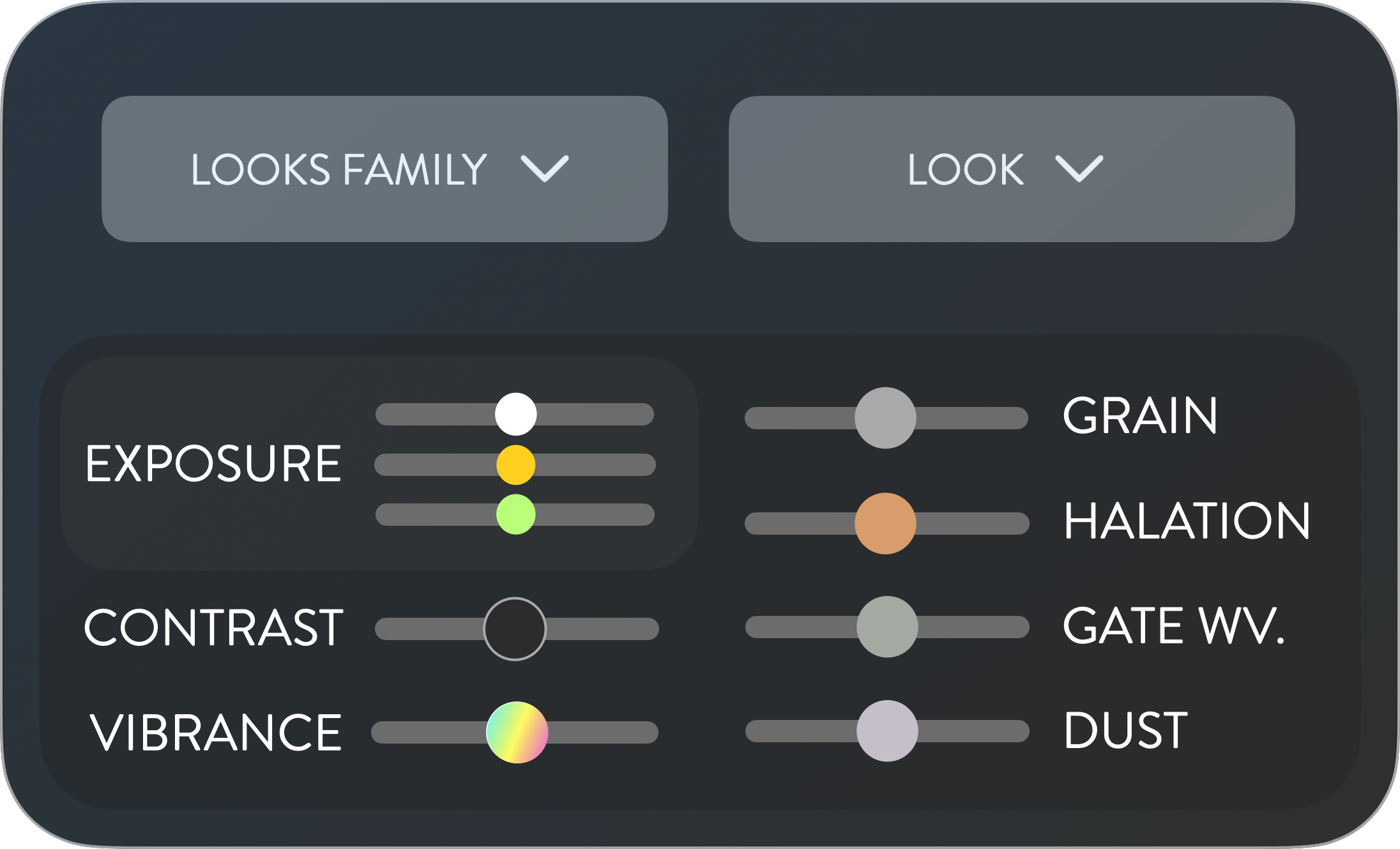Click the chevron next to LOOK
The height and width of the screenshot is (849, 1400).
point(1079,169)
